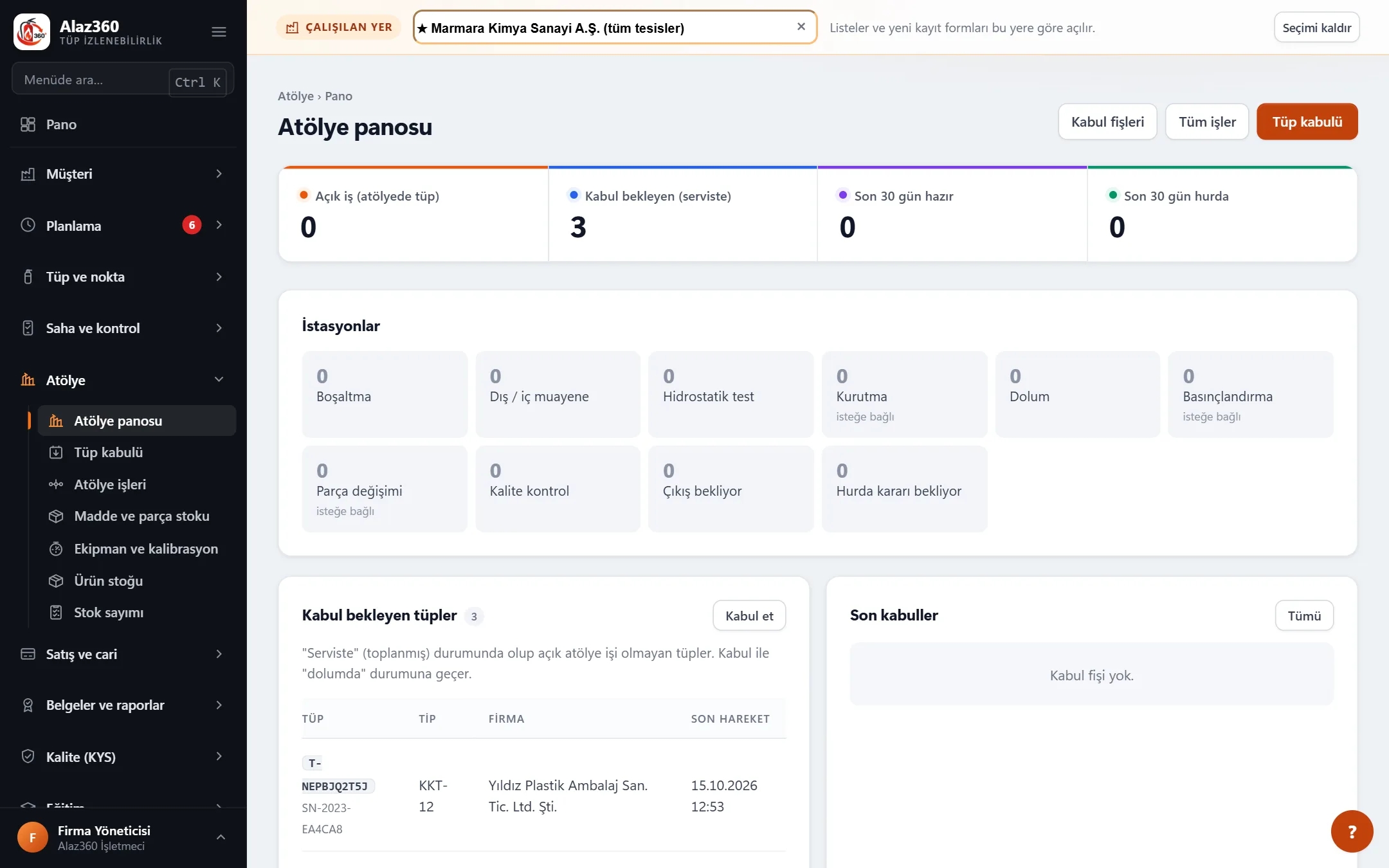Open Stok sayımı from sidebar
The image size is (1389, 868).
click(x=136, y=613)
